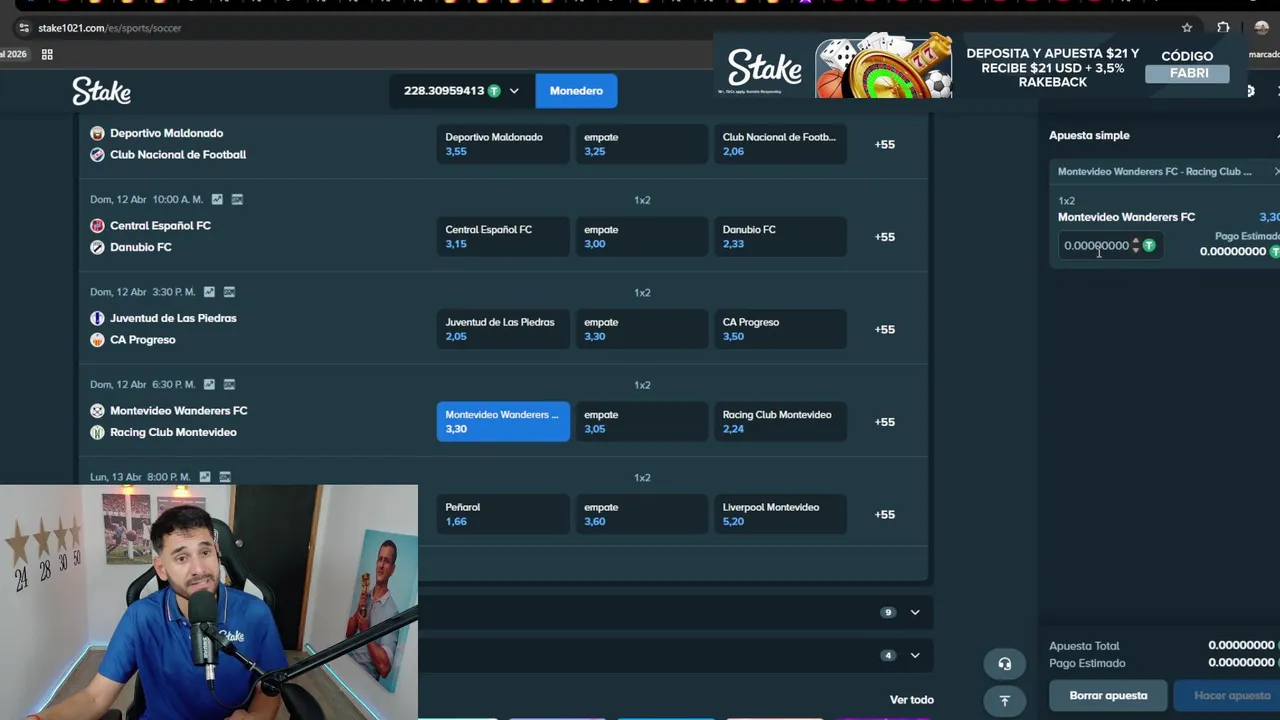This screenshot has height=720, width=1280.
Task: Bet on empate 3,30 for Juventud match
Action: pos(642,329)
